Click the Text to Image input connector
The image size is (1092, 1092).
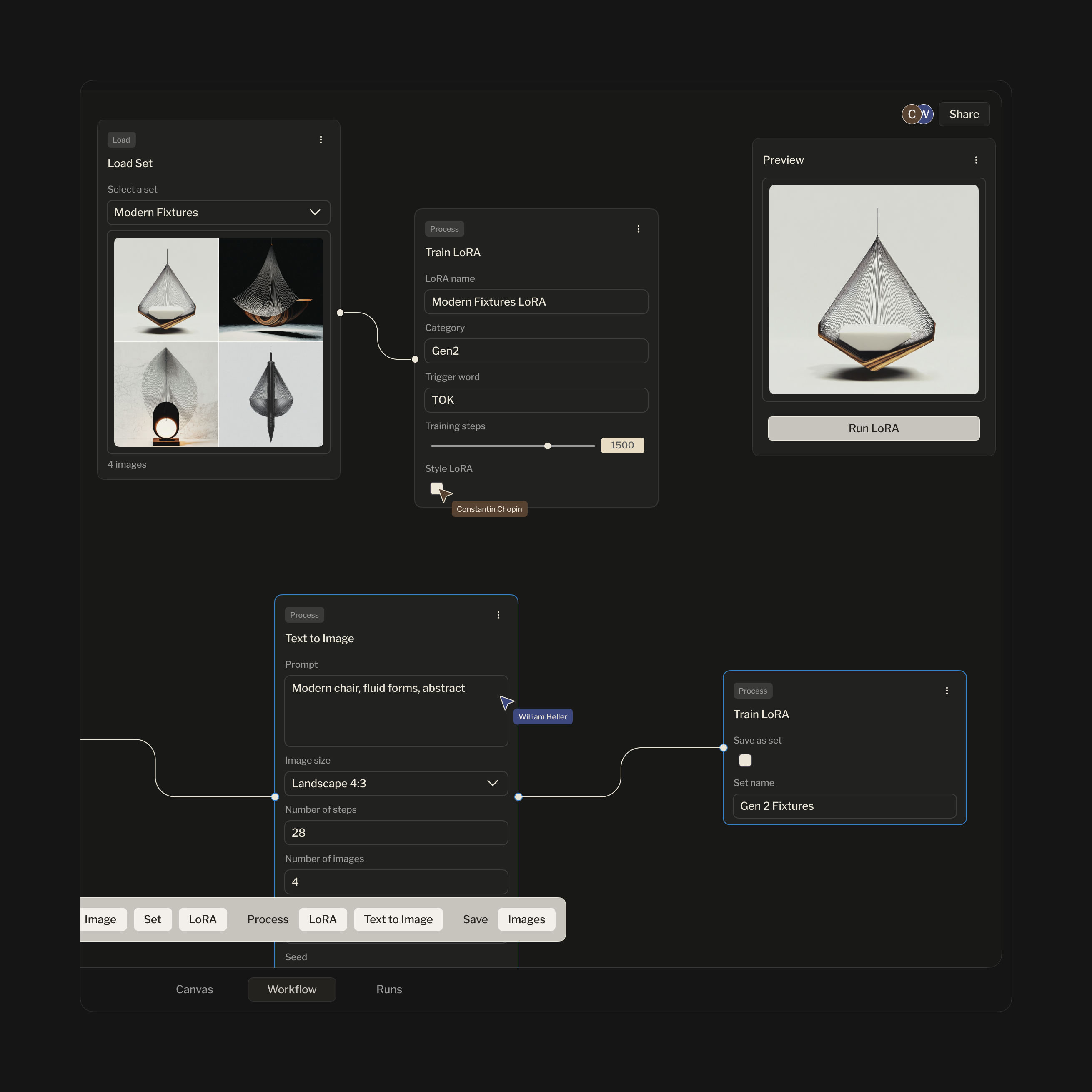pos(275,797)
